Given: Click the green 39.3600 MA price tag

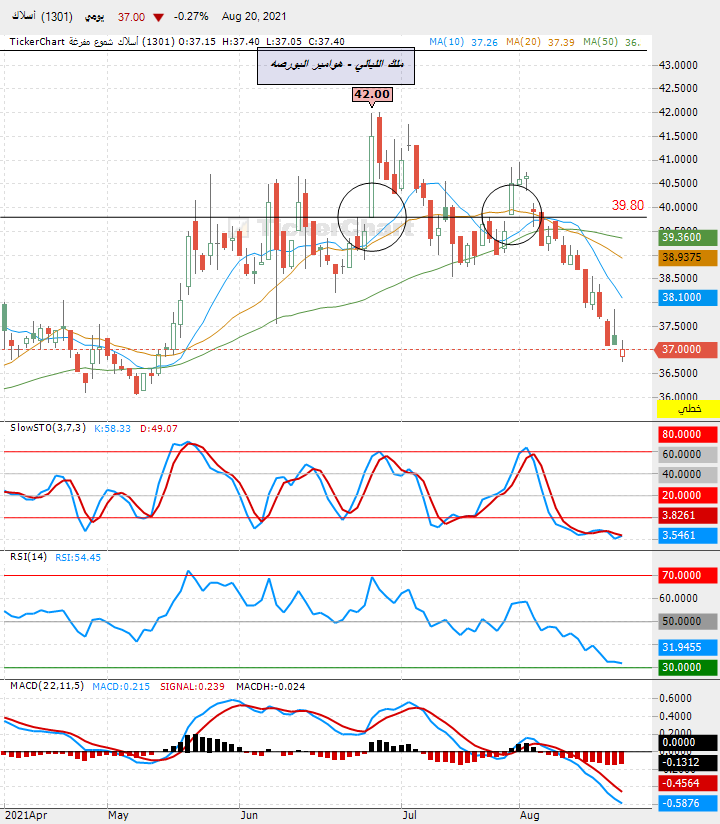Looking at the screenshot, I should [x=687, y=237].
